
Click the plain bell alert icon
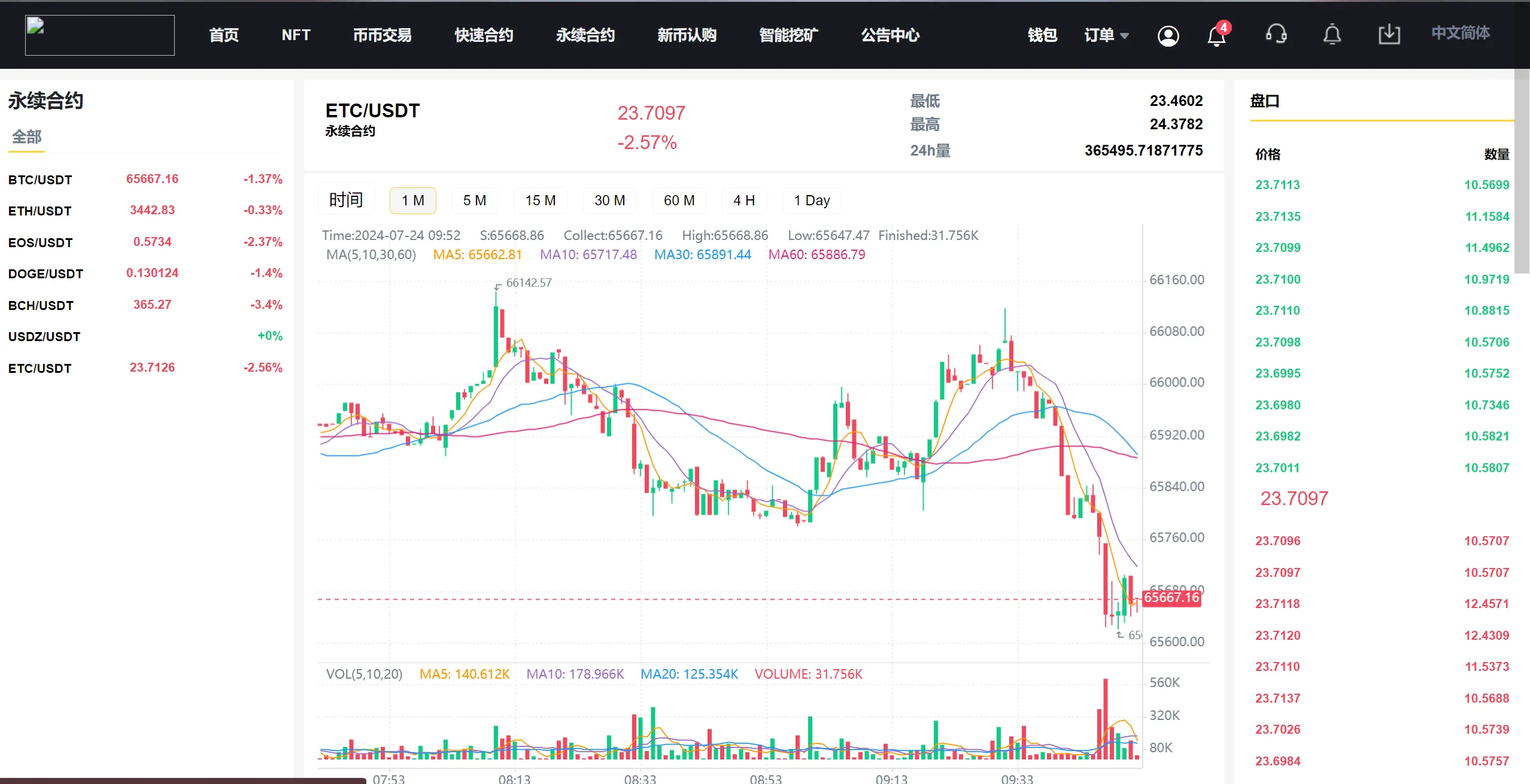coord(1332,35)
